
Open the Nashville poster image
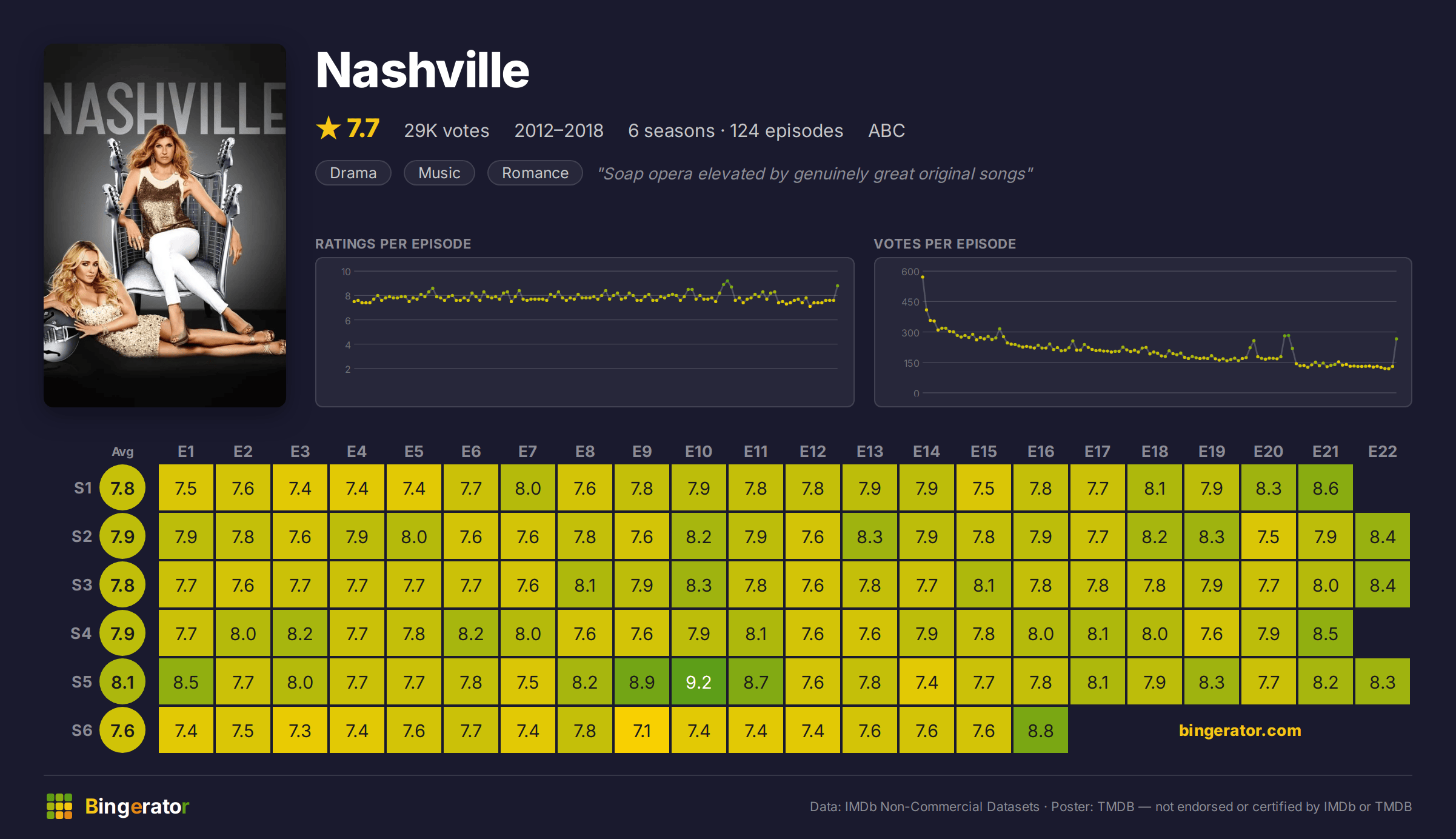(165, 226)
